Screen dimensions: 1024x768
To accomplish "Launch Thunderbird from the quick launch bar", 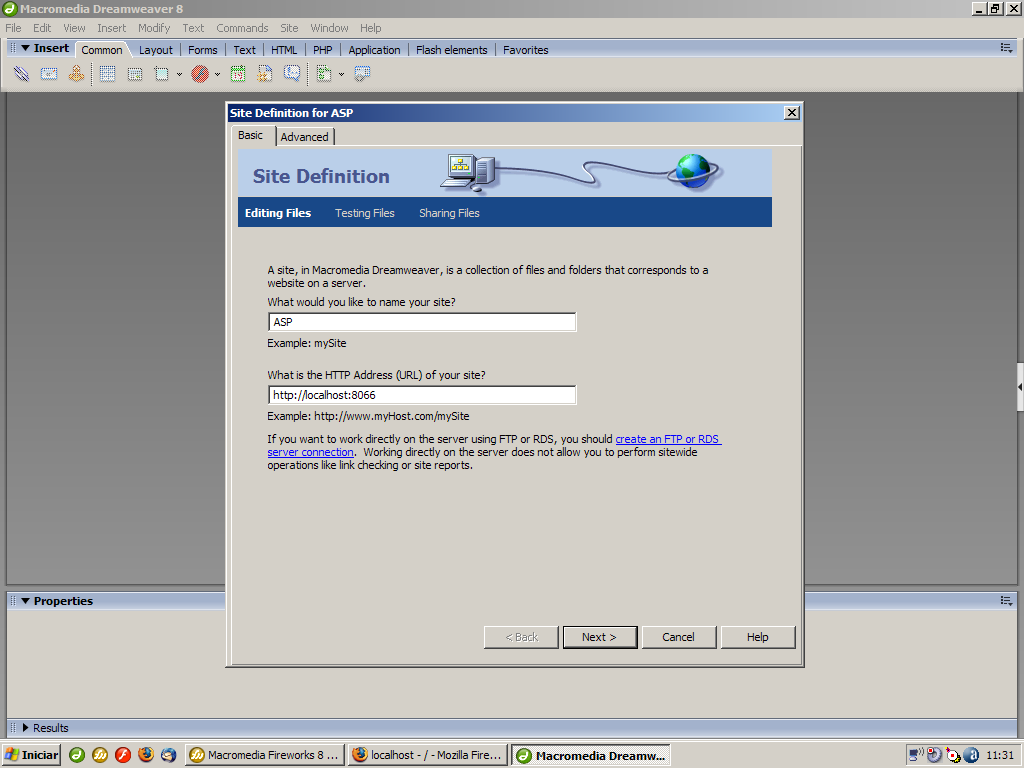I will [168, 755].
